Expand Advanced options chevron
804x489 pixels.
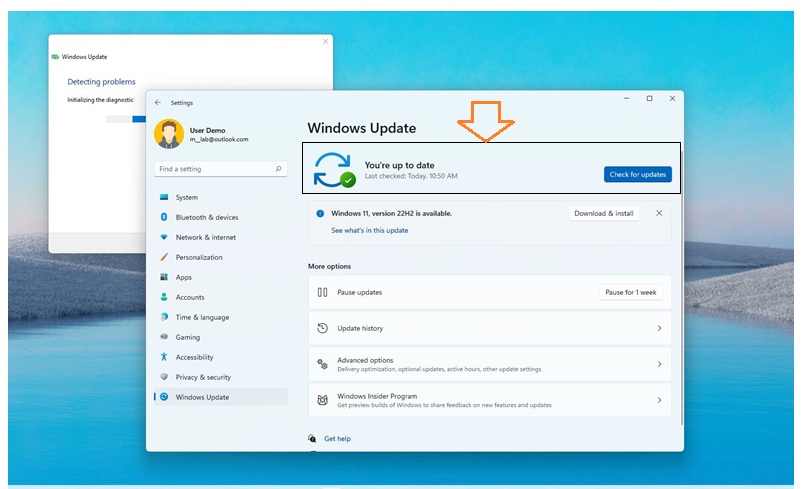[x=659, y=364]
